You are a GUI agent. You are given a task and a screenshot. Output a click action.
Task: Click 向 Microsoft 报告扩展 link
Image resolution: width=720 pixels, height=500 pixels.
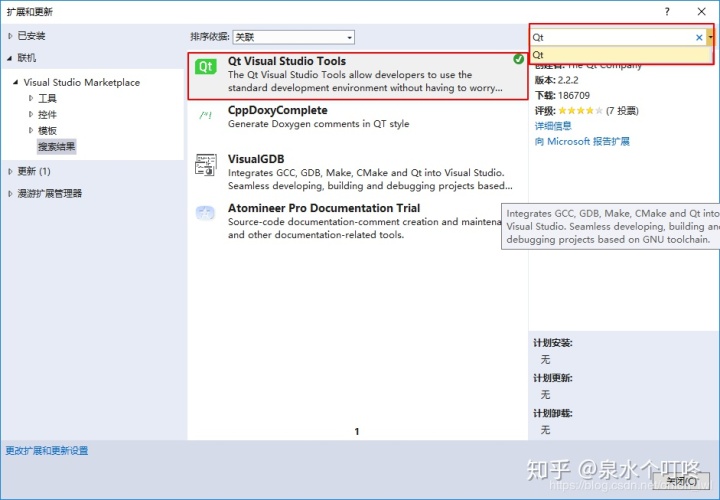(x=582, y=141)
